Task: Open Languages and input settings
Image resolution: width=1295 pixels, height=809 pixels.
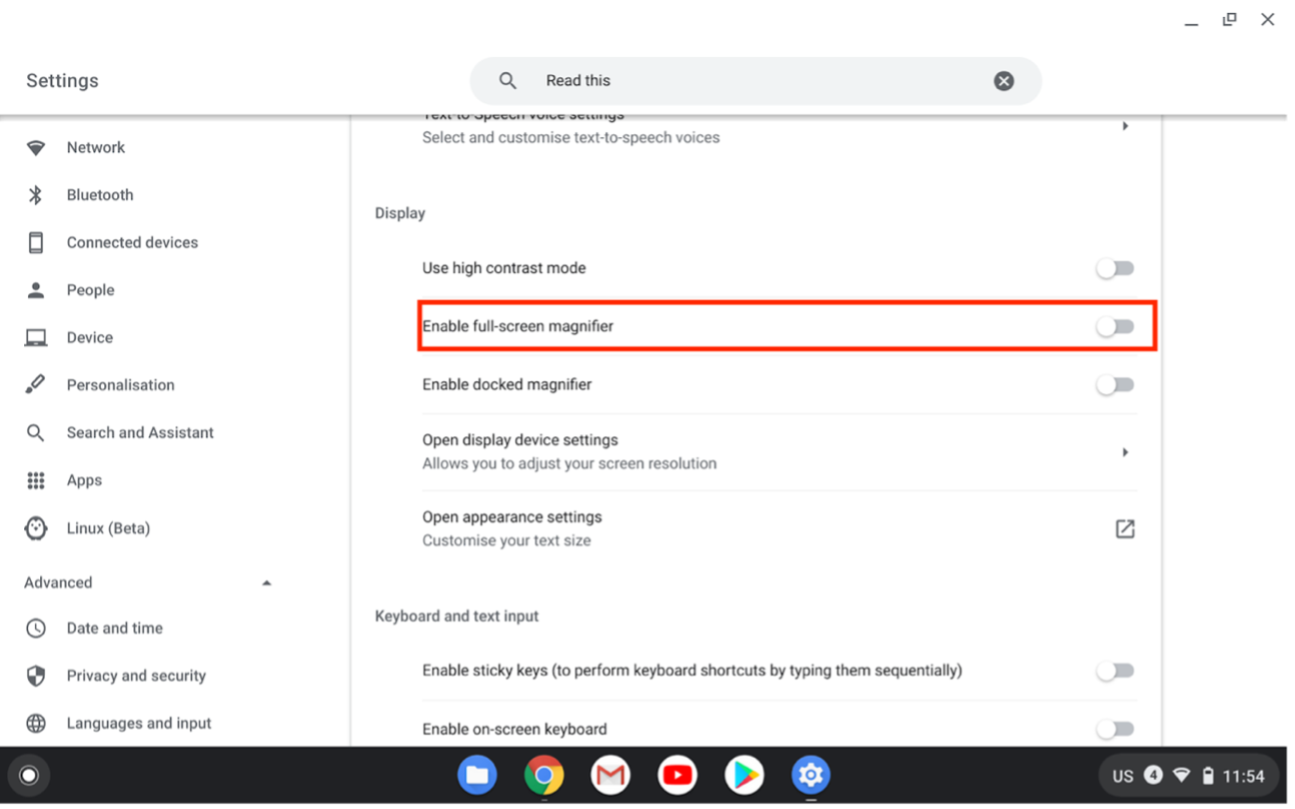Action: click(x=138, y=723)
